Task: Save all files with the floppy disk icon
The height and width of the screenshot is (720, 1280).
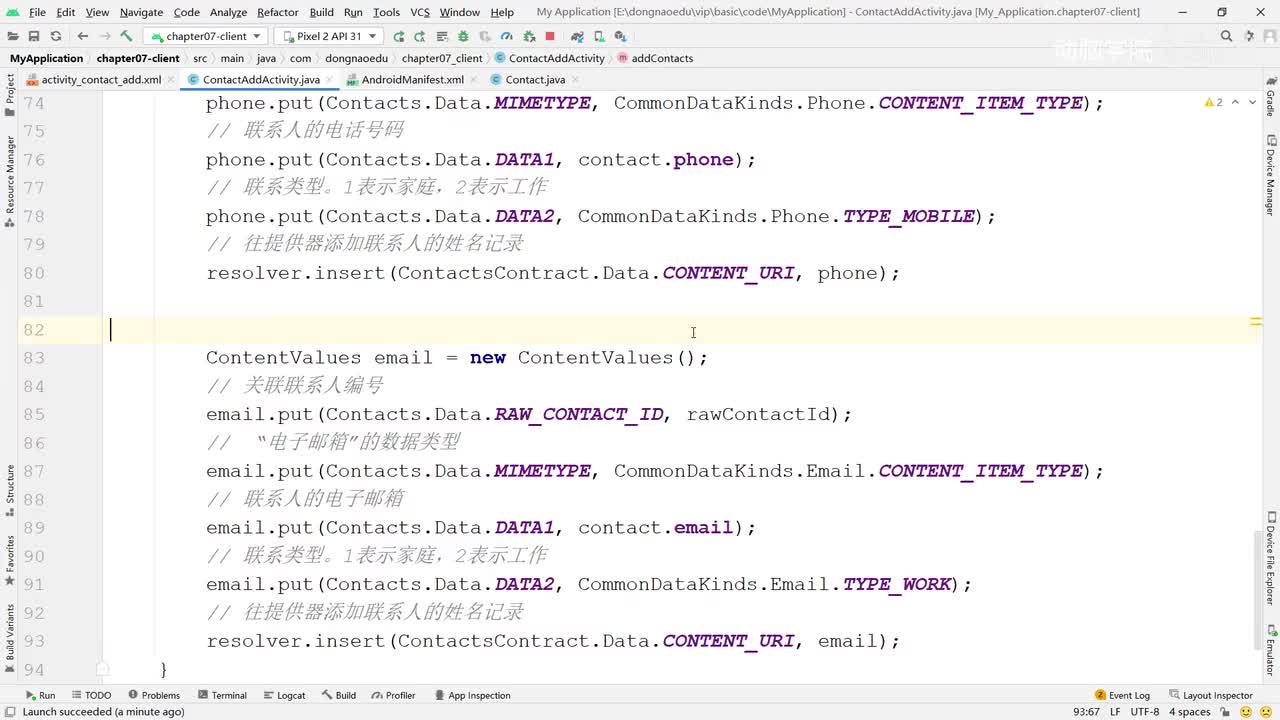Action: tap(34, 36)
